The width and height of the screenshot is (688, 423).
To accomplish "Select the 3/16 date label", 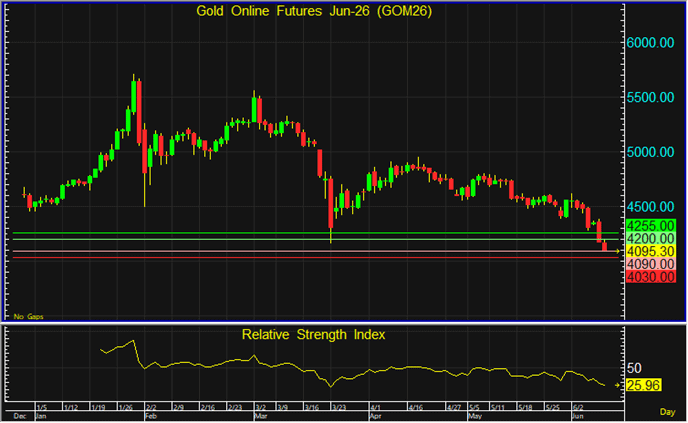I will tap(312, 408).
